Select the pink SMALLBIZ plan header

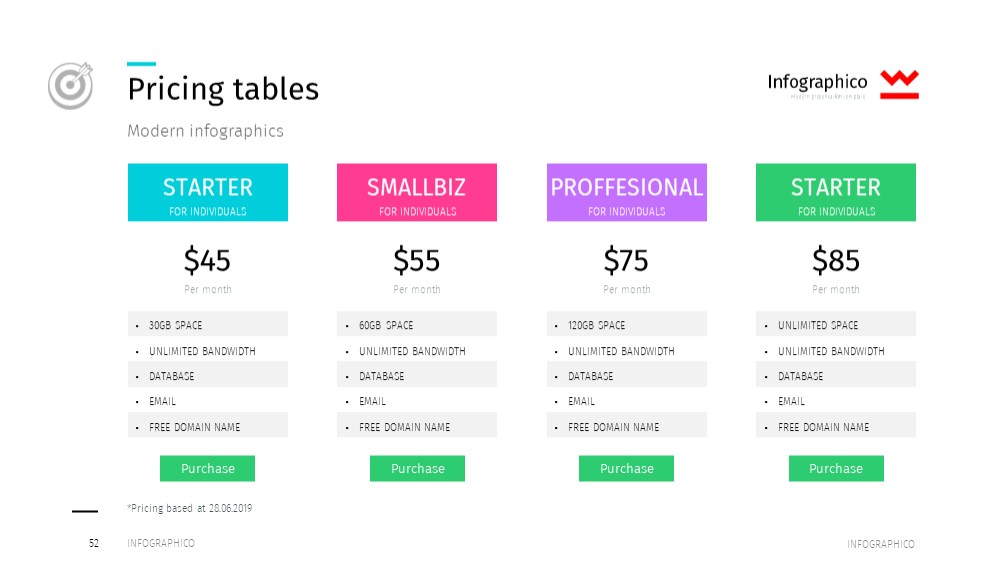[417, 193]
